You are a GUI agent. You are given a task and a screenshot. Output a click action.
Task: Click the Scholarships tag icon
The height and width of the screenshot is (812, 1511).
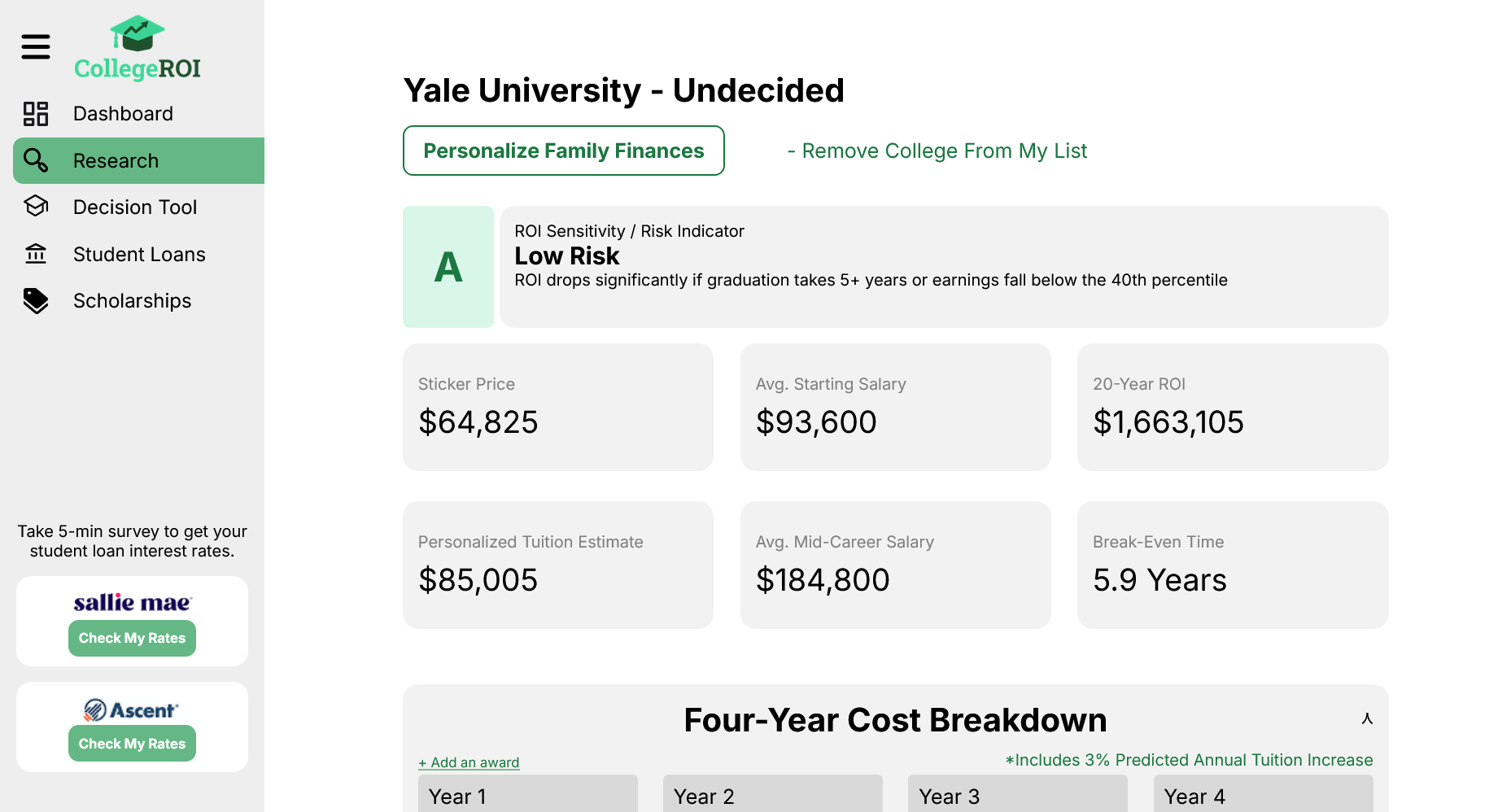pos(36,301)
